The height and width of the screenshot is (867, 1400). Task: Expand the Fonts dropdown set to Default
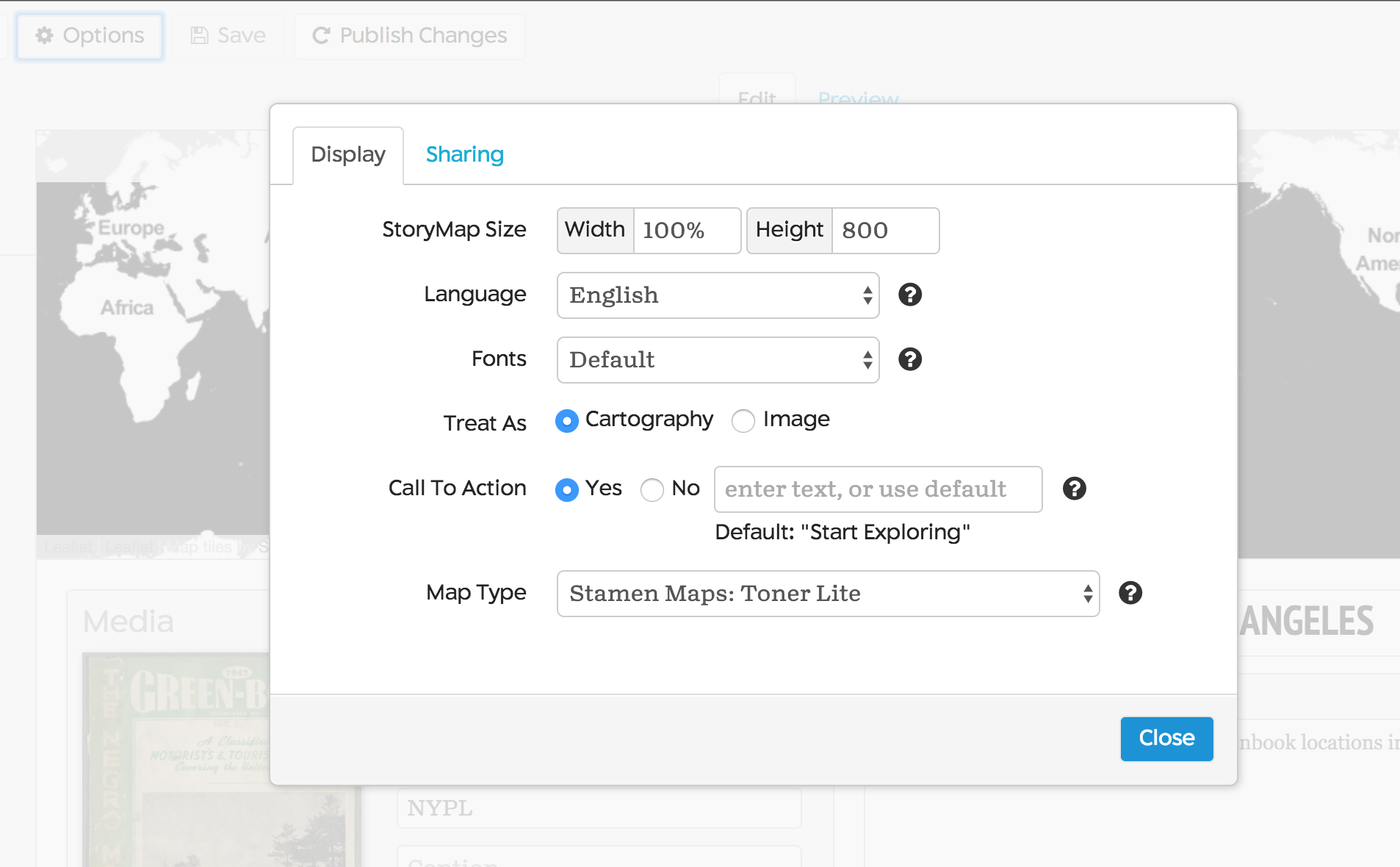718,360
